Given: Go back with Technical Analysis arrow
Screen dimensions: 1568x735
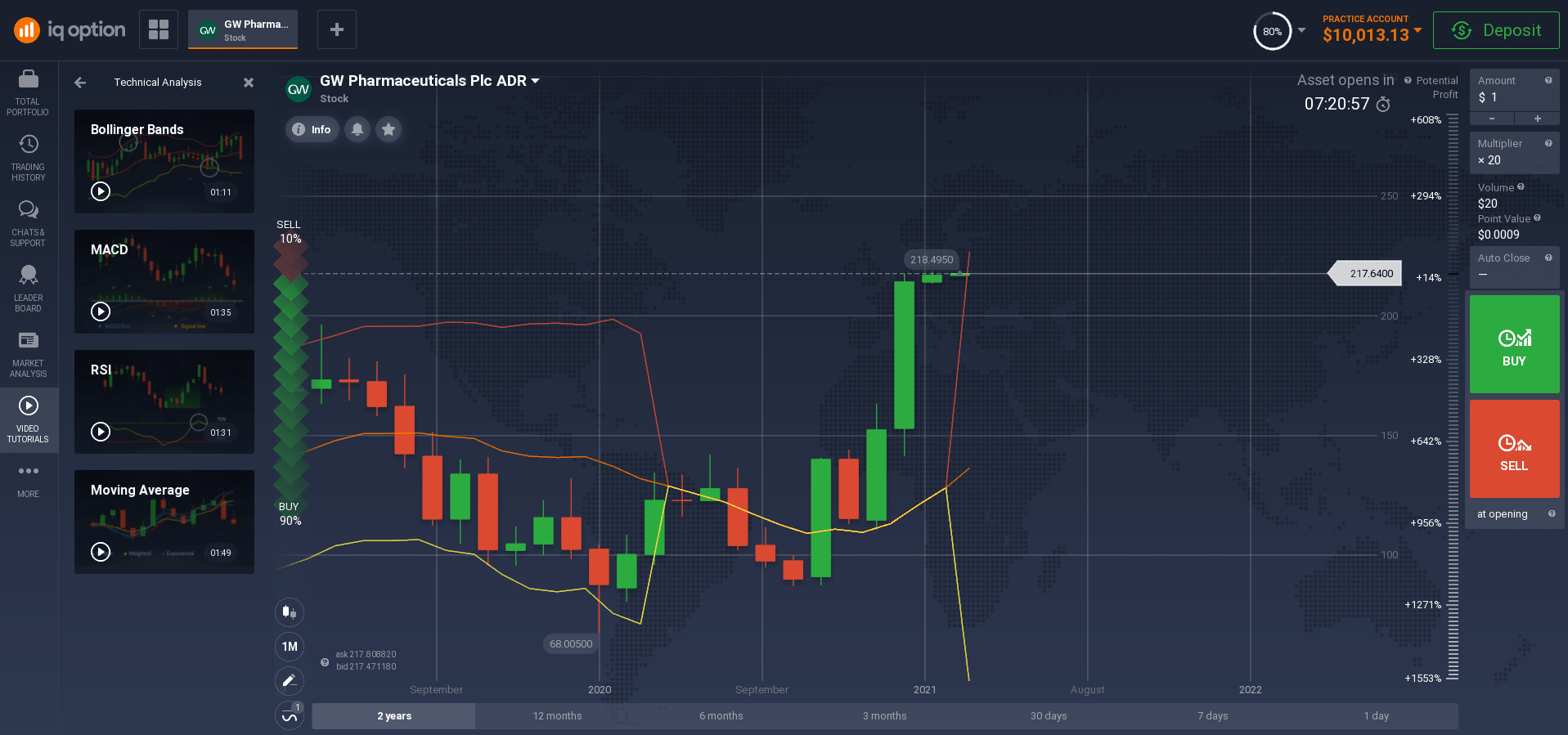Looking at the screenshot, I should (80, 83).
